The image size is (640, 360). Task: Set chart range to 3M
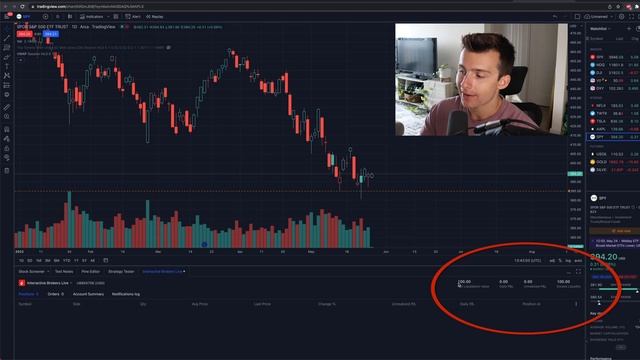pos(47,260)
